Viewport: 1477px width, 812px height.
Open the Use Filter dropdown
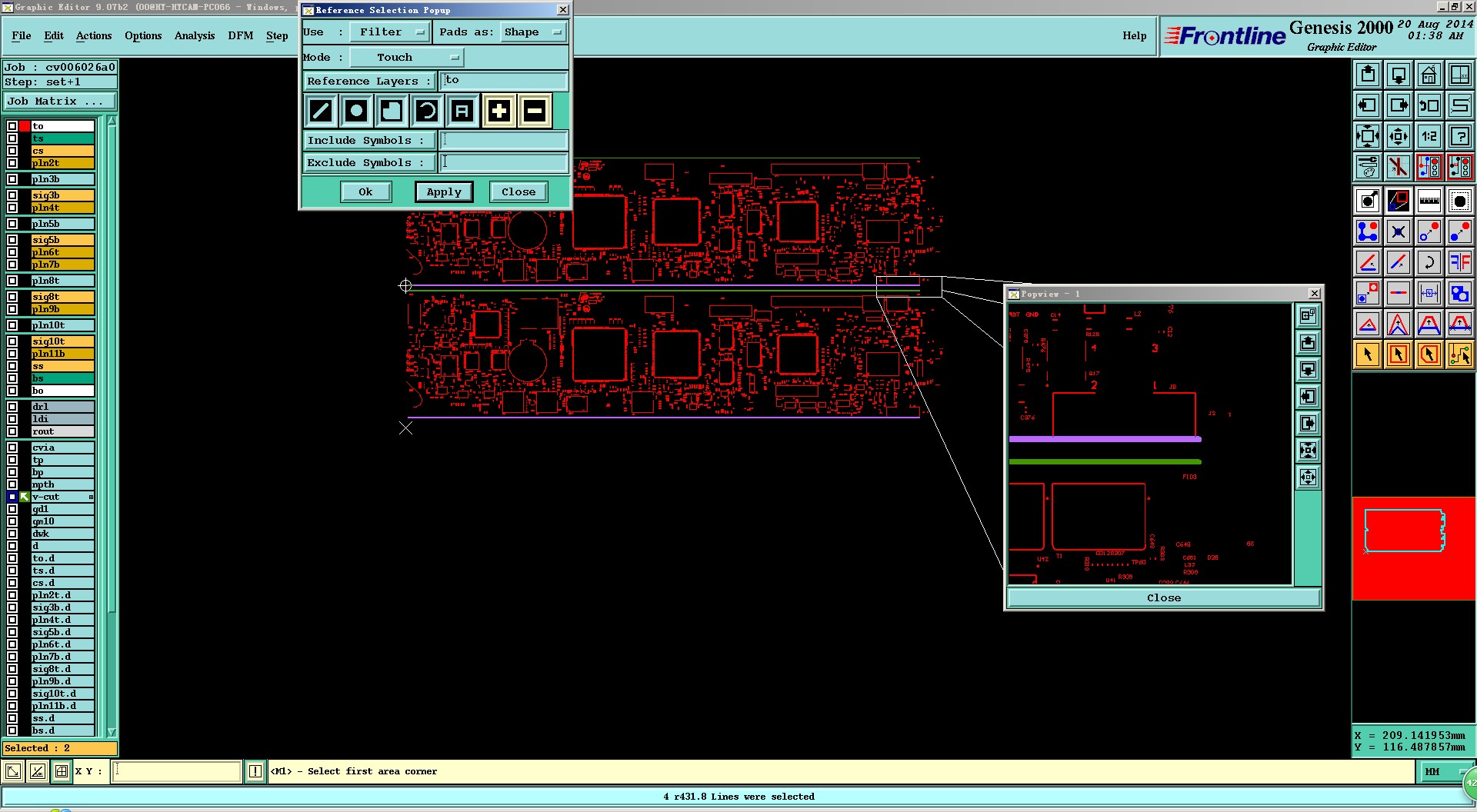[x=390, y=32]
